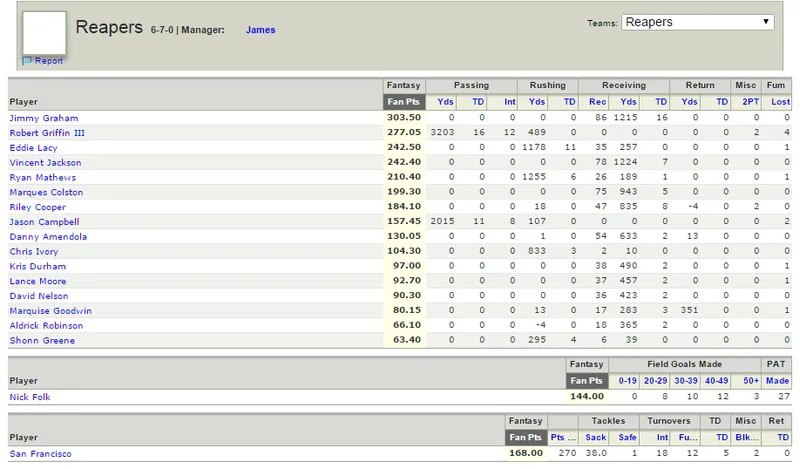Sort by Rushing Yds column
Image resolution: width=800 pixels, height=469 pixels.
point(537,102)
